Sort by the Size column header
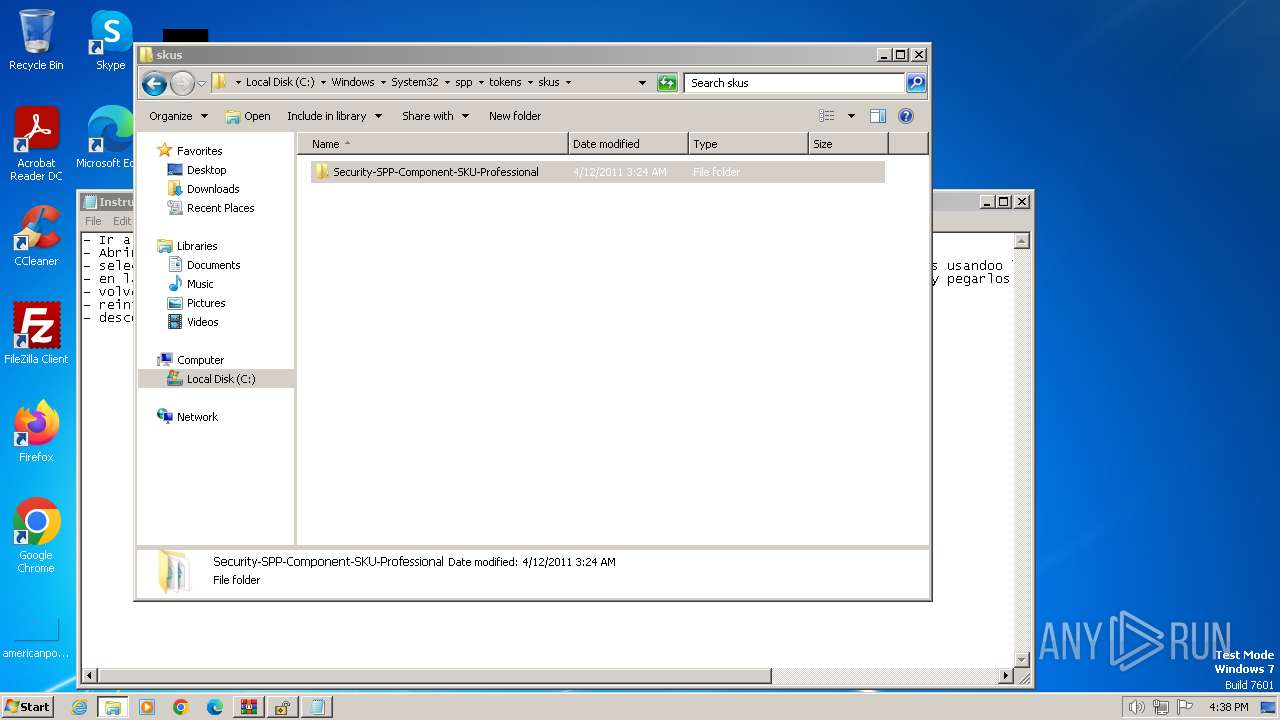Viewport: 1280px width, 720px height. pos(848,144)
